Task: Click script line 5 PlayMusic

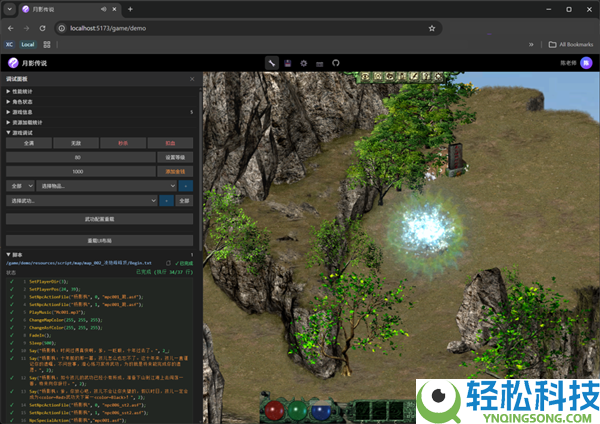Action: click(57, 312)
